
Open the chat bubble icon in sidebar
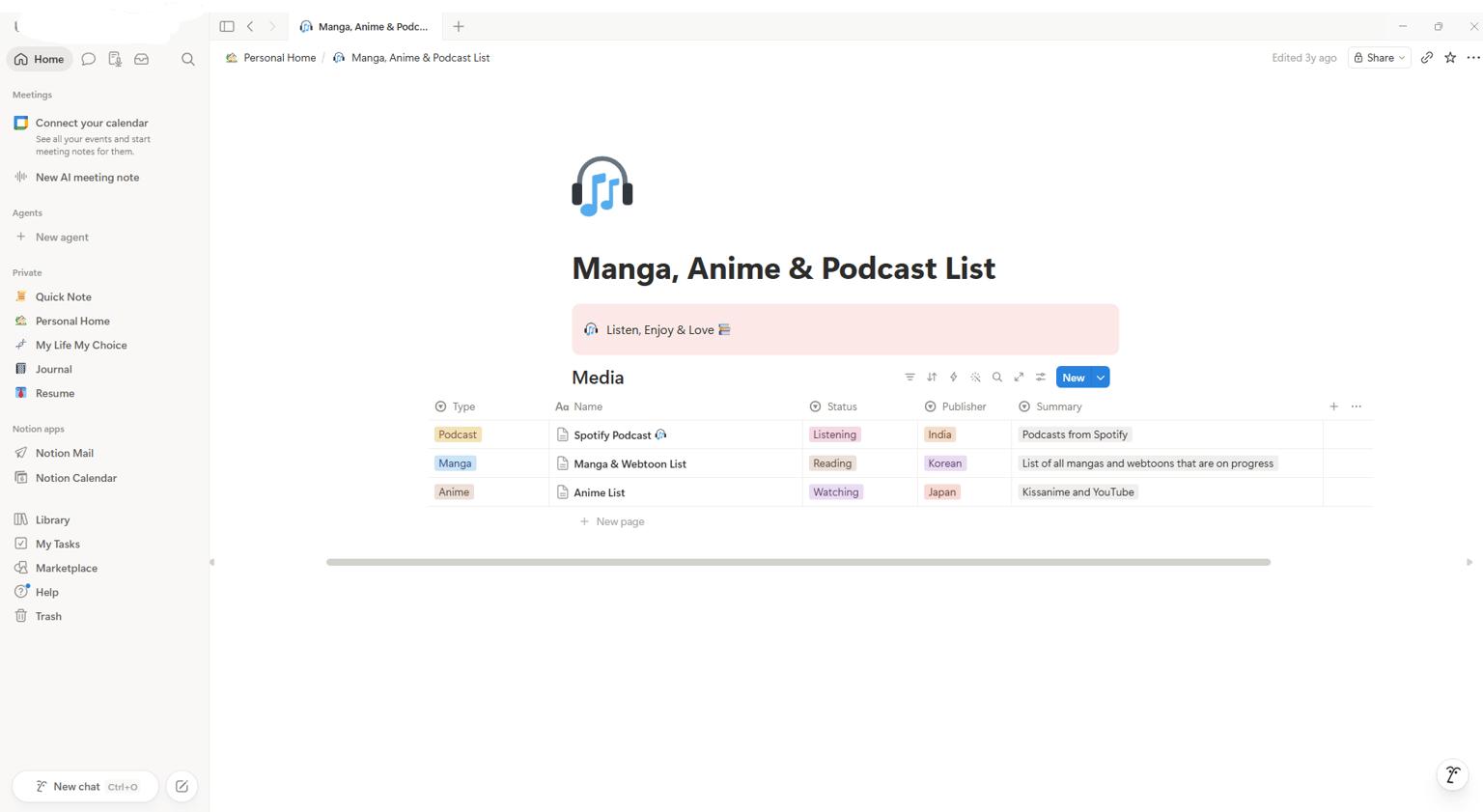[89, 60]
